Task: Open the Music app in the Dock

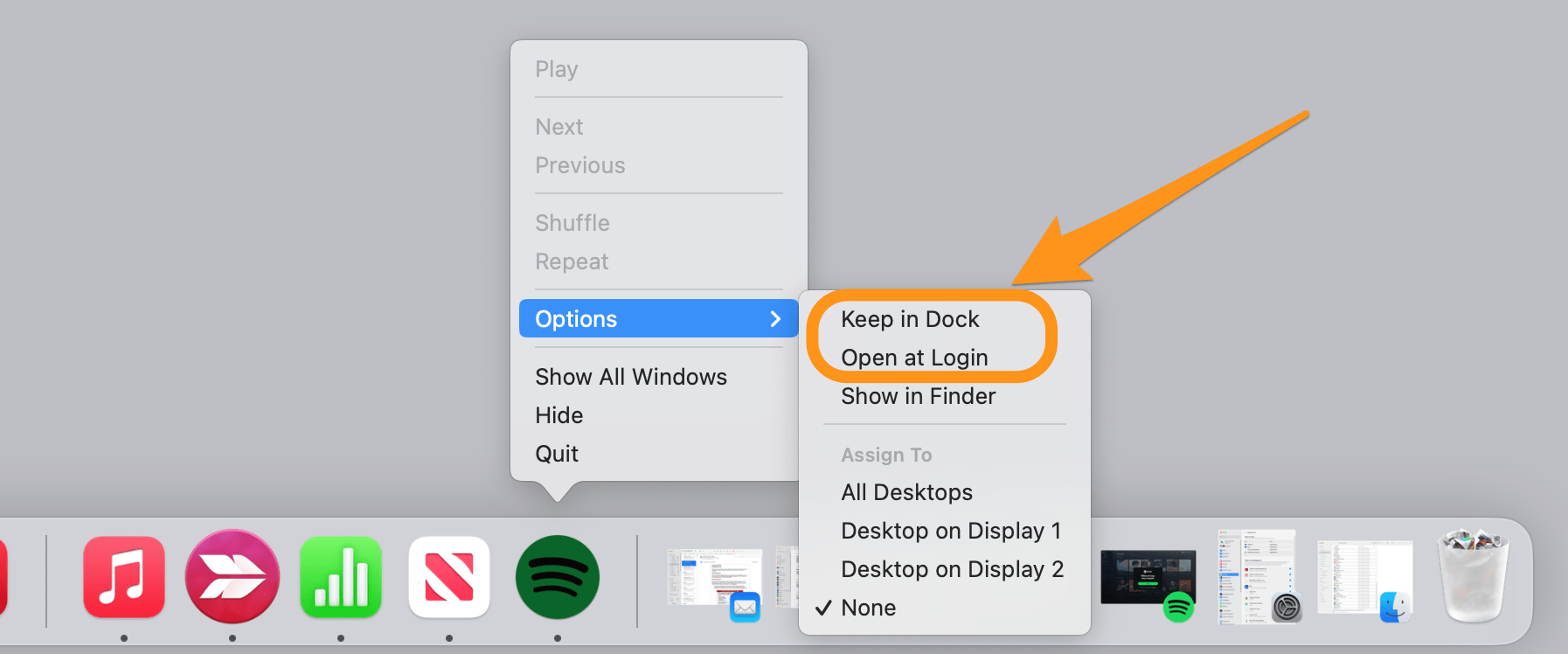Action: coord(124,577)
